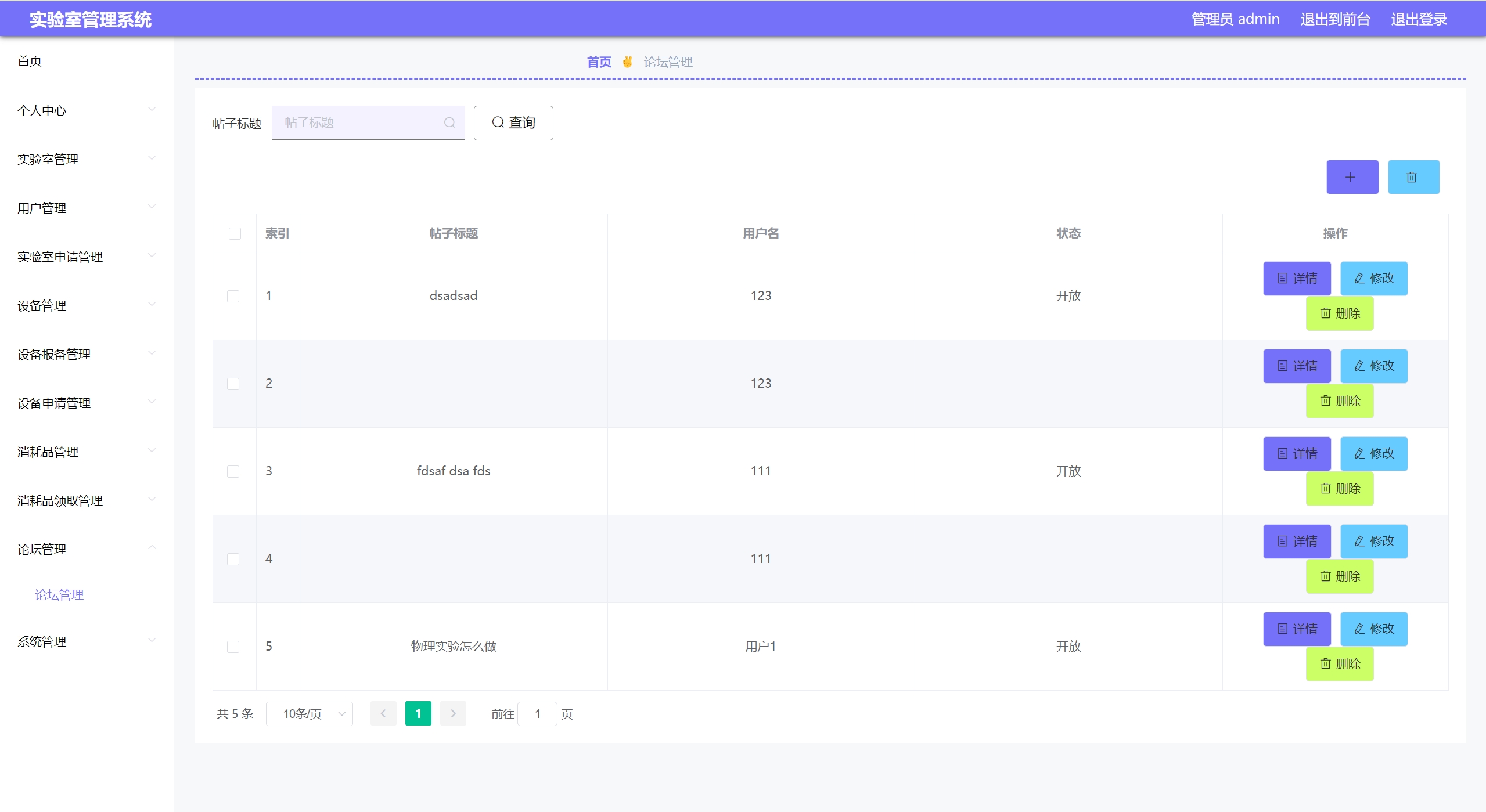Viewport: 1486px width, 812px height.
Task: Click the plus icon to add post
Action: point(1351,177)
